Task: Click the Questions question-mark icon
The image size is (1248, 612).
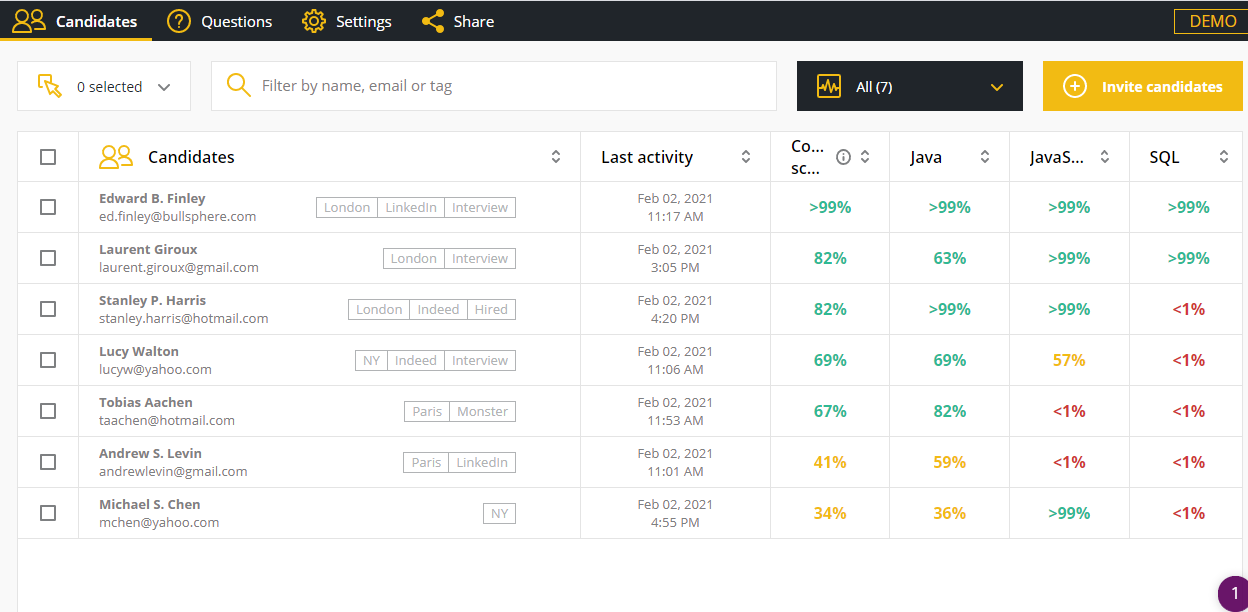Action: (x=179, y=21)
